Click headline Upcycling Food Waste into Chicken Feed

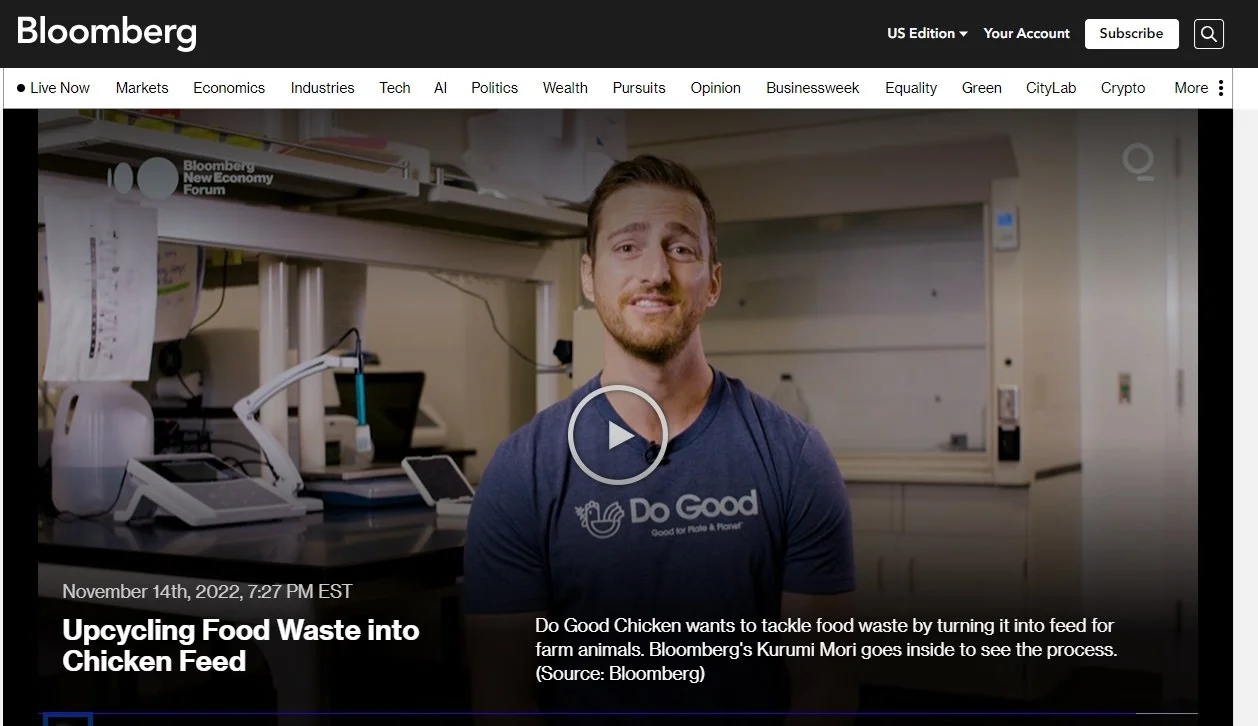tap(241, 645)
